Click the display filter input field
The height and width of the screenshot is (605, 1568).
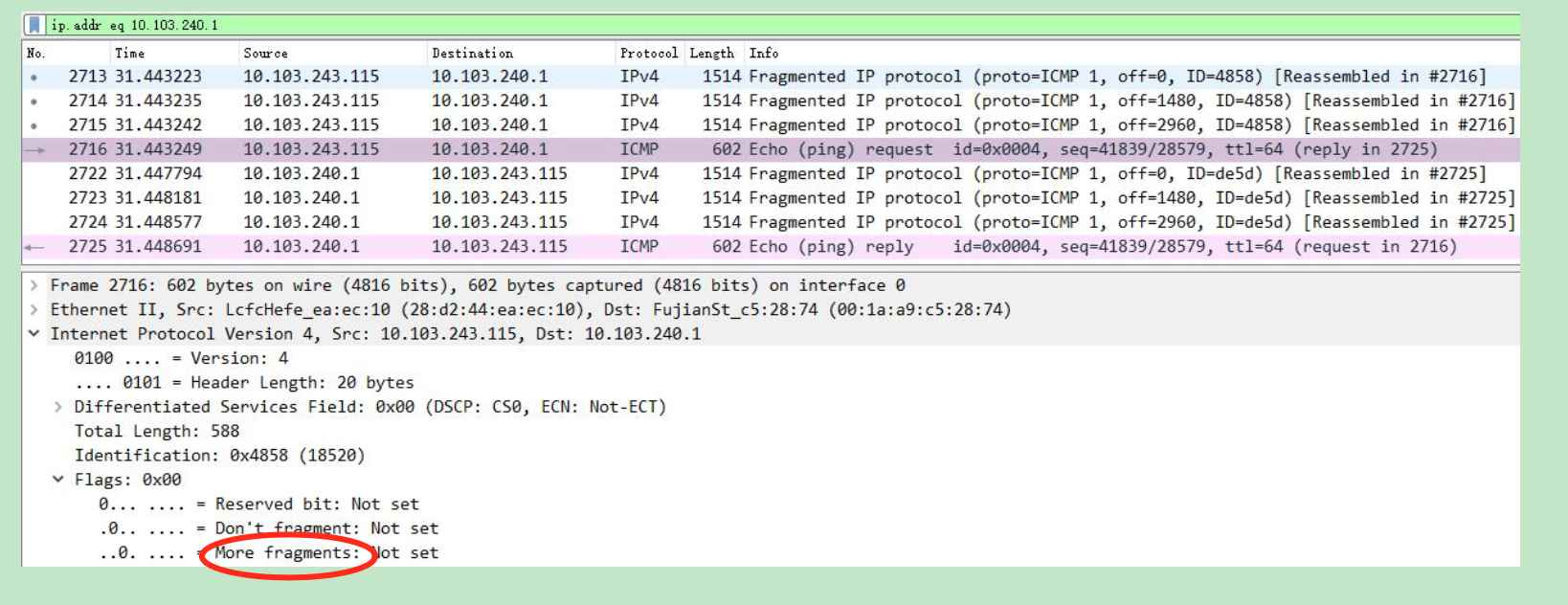pos(766,25)
